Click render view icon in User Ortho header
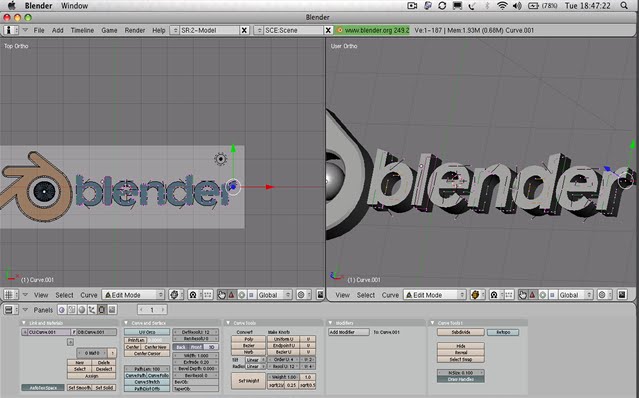639x398 pixels. click(x=622, y=295)
